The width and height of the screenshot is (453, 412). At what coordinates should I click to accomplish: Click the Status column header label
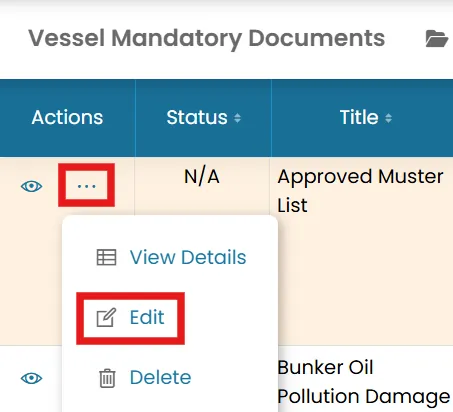click(x=197, y=117)
